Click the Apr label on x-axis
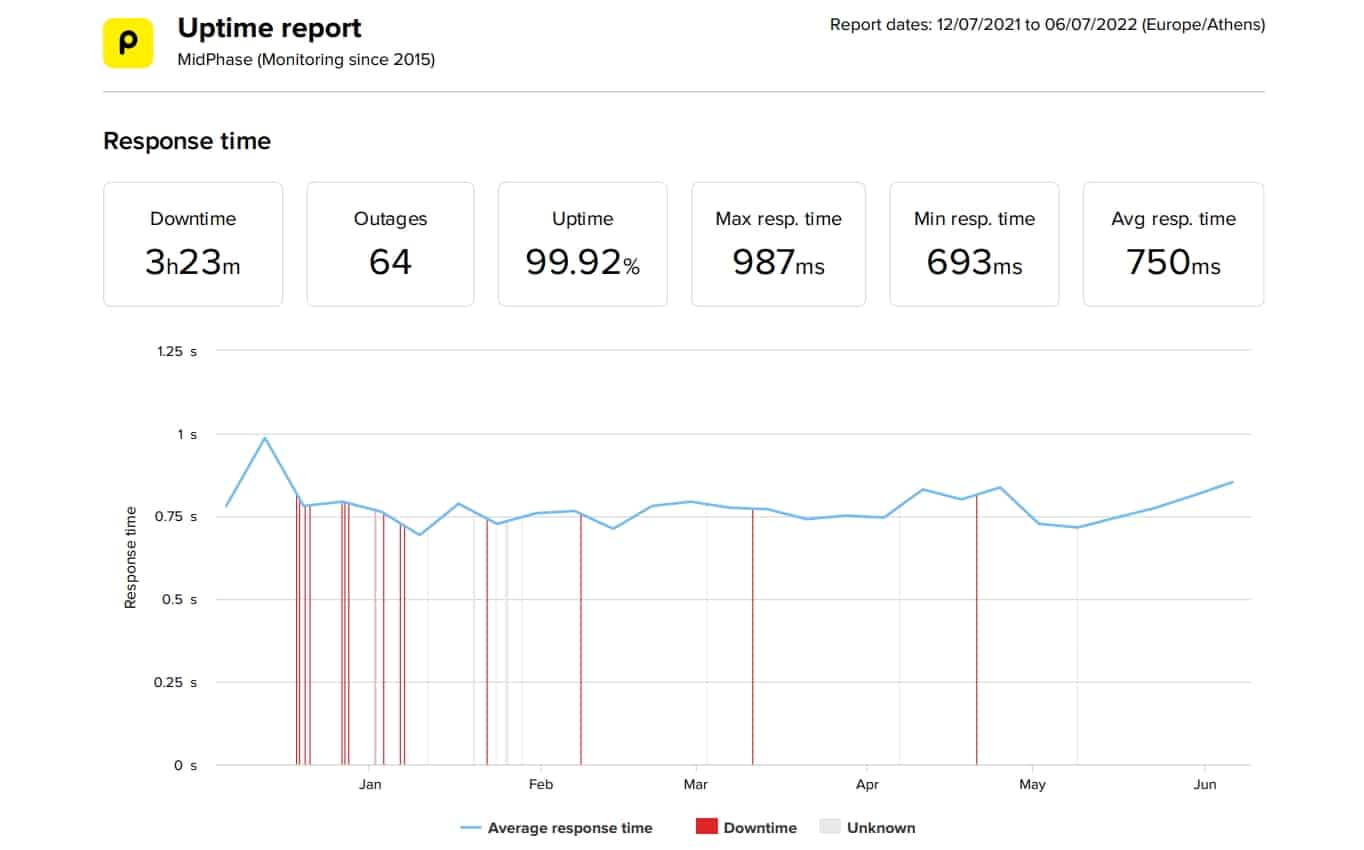The width and height of the screenshot is (1364, 850). (x=867, y=785)
